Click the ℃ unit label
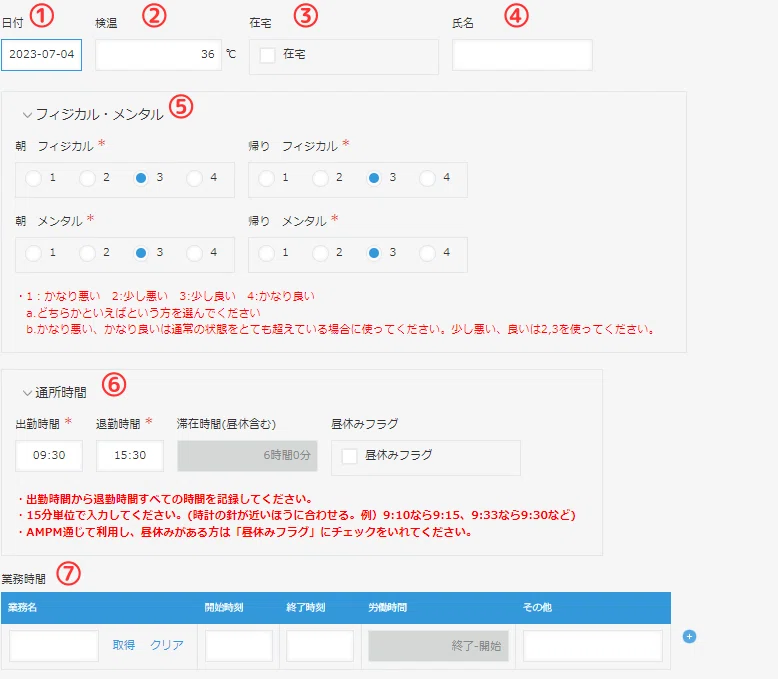The image size is (778, 679). [x=231, y=54]
